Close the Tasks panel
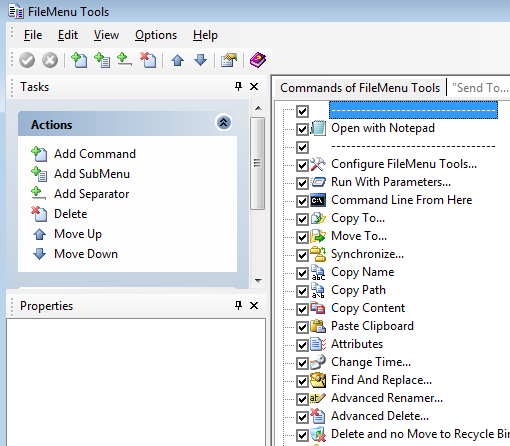 (x=254, y=87)
